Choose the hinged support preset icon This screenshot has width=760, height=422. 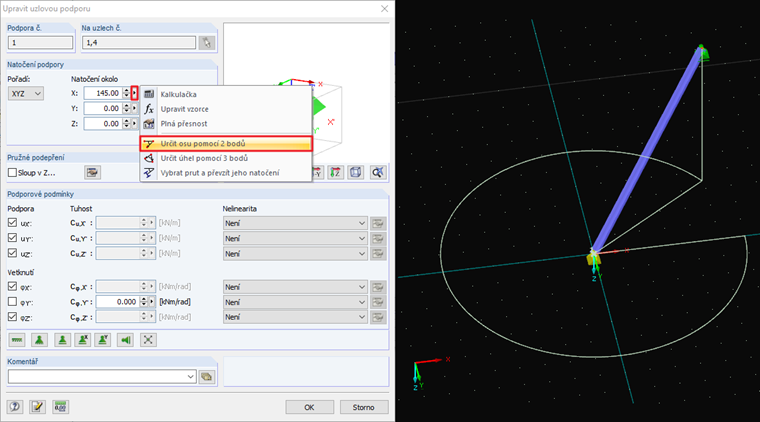pyautogui.click(x=62, y=340)
